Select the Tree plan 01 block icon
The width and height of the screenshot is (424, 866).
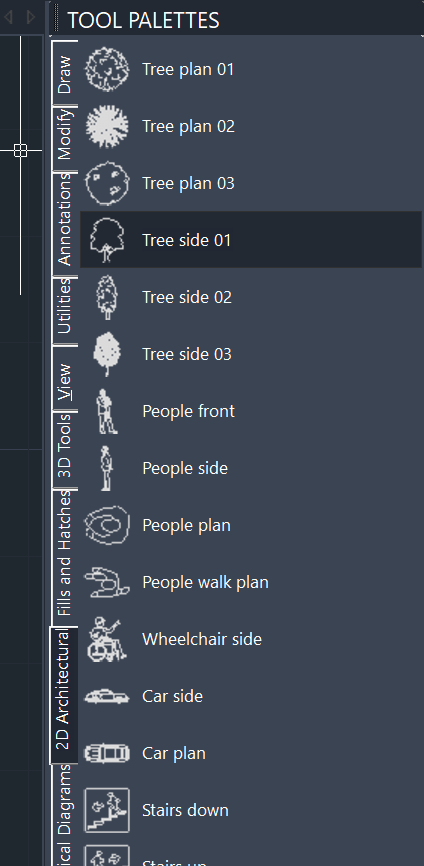click(x=107, y=69)
